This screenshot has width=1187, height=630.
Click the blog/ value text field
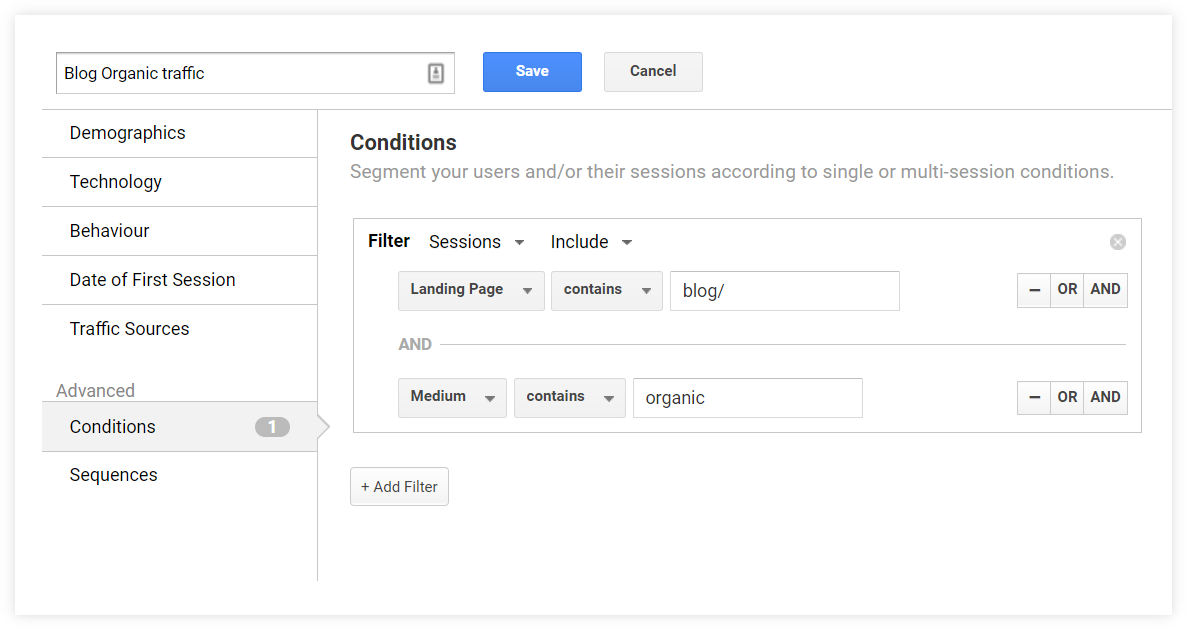tap(784, 291)
